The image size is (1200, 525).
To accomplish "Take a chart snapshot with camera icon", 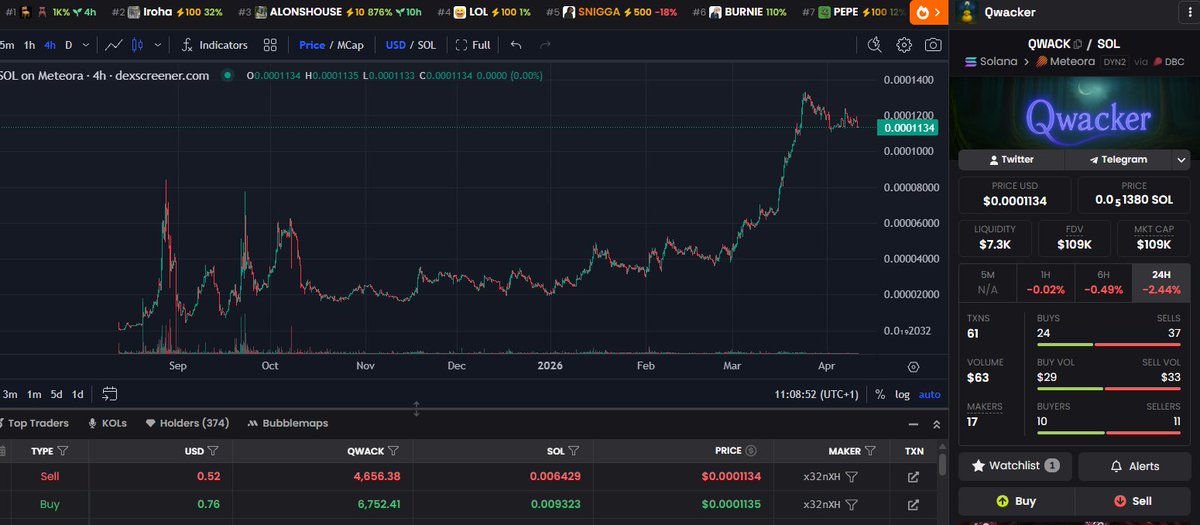I will click(932, 45).
